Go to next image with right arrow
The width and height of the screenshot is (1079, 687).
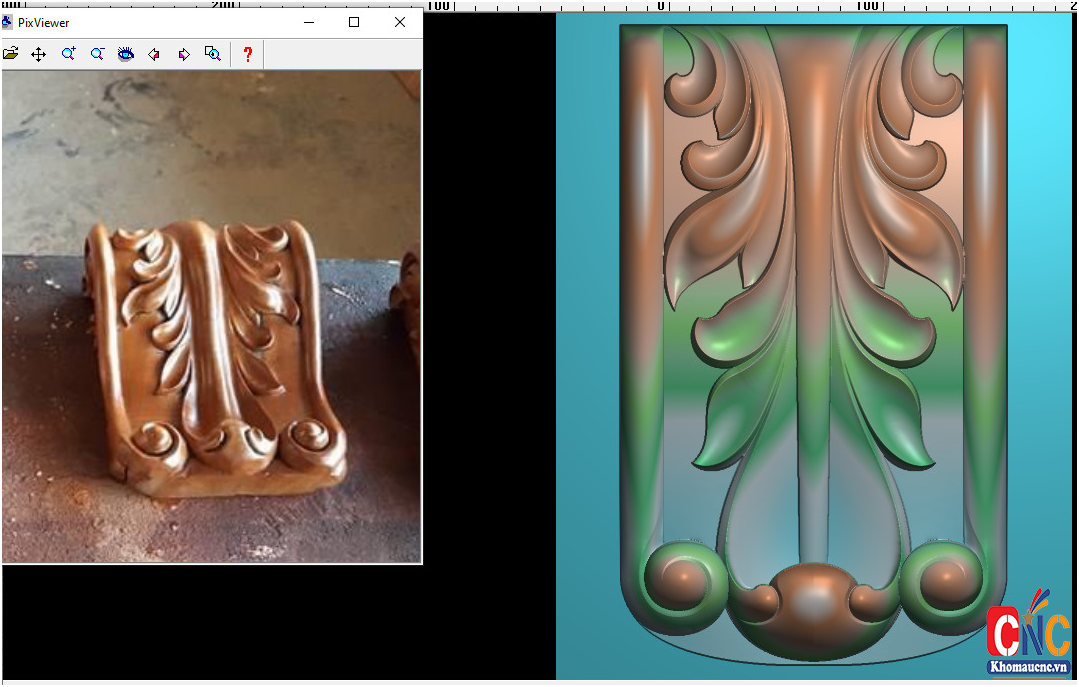click(x=183, y=54)
